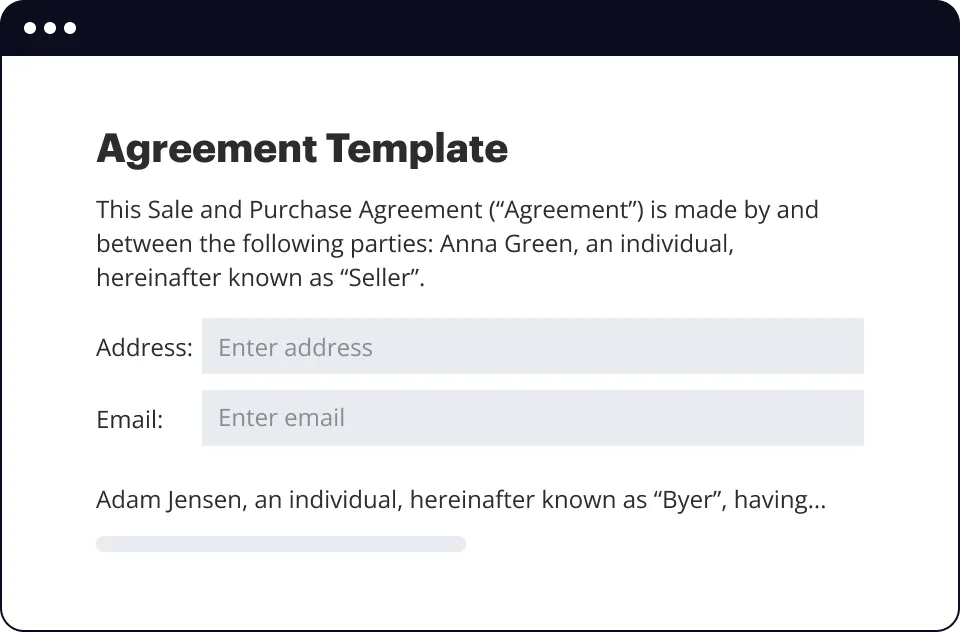960x632 pixels.
Task: Click inside the dark title bar
Action: [500, 28]
